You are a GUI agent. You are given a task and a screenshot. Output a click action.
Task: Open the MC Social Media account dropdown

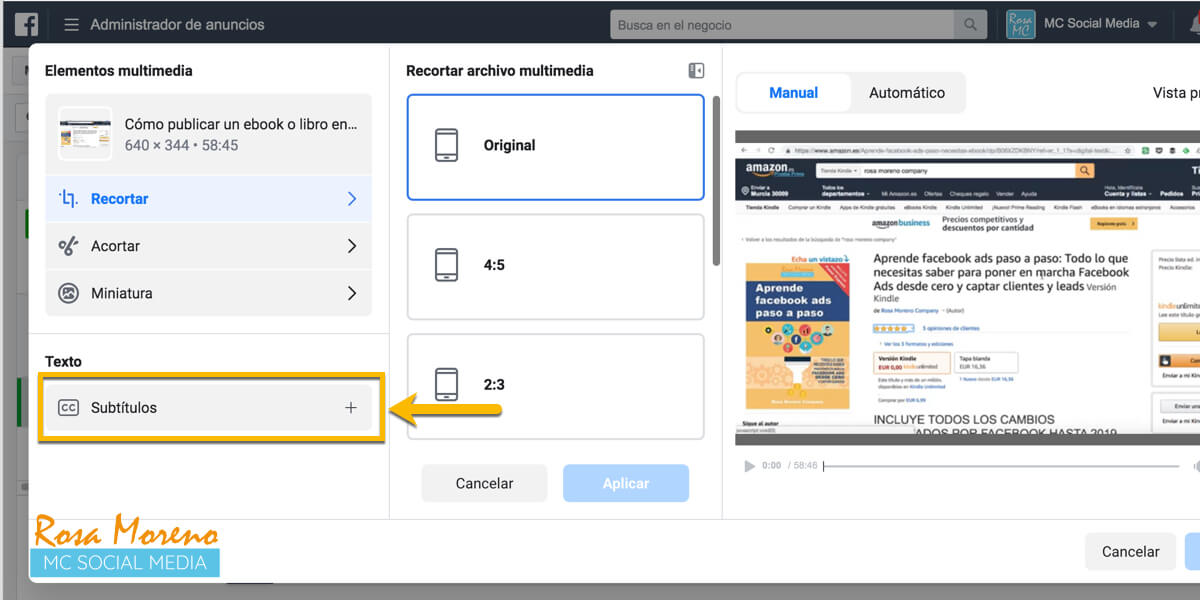click(1100, 23)
